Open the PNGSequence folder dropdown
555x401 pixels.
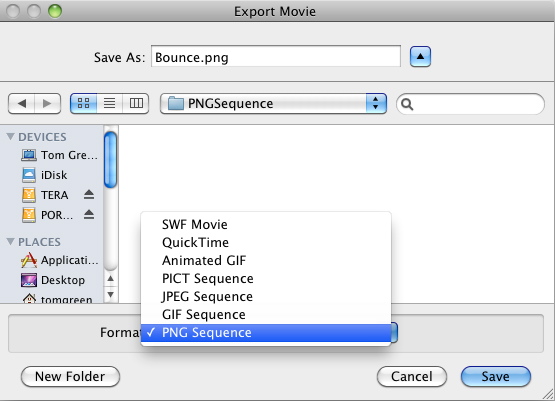273,103
